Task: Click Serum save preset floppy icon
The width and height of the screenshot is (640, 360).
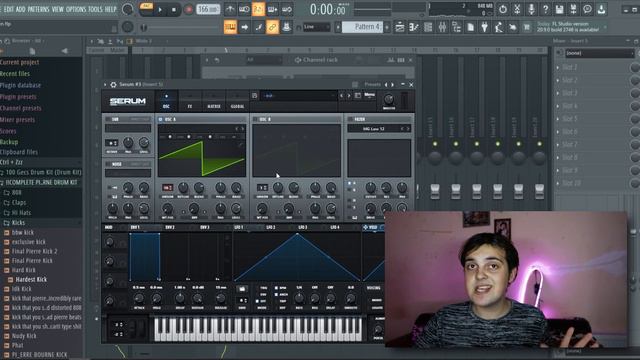Action: pos(254,96)
